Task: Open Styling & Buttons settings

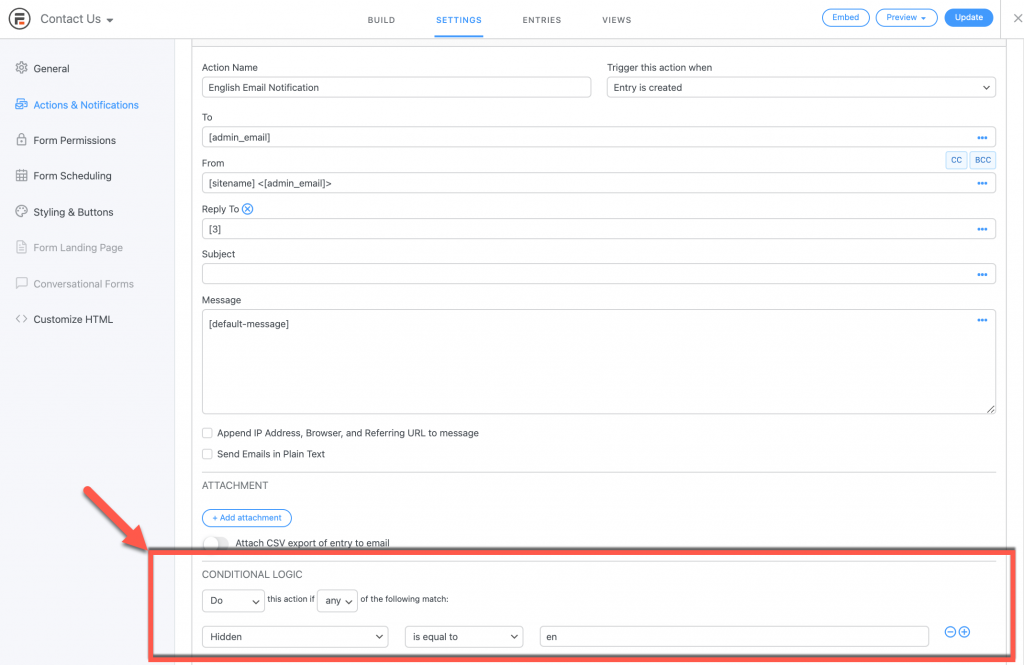Action: (x=73, y=212)
